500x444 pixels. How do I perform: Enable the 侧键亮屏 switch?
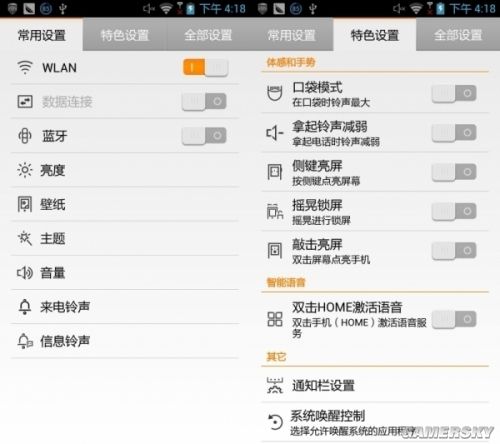coord(454,172)
